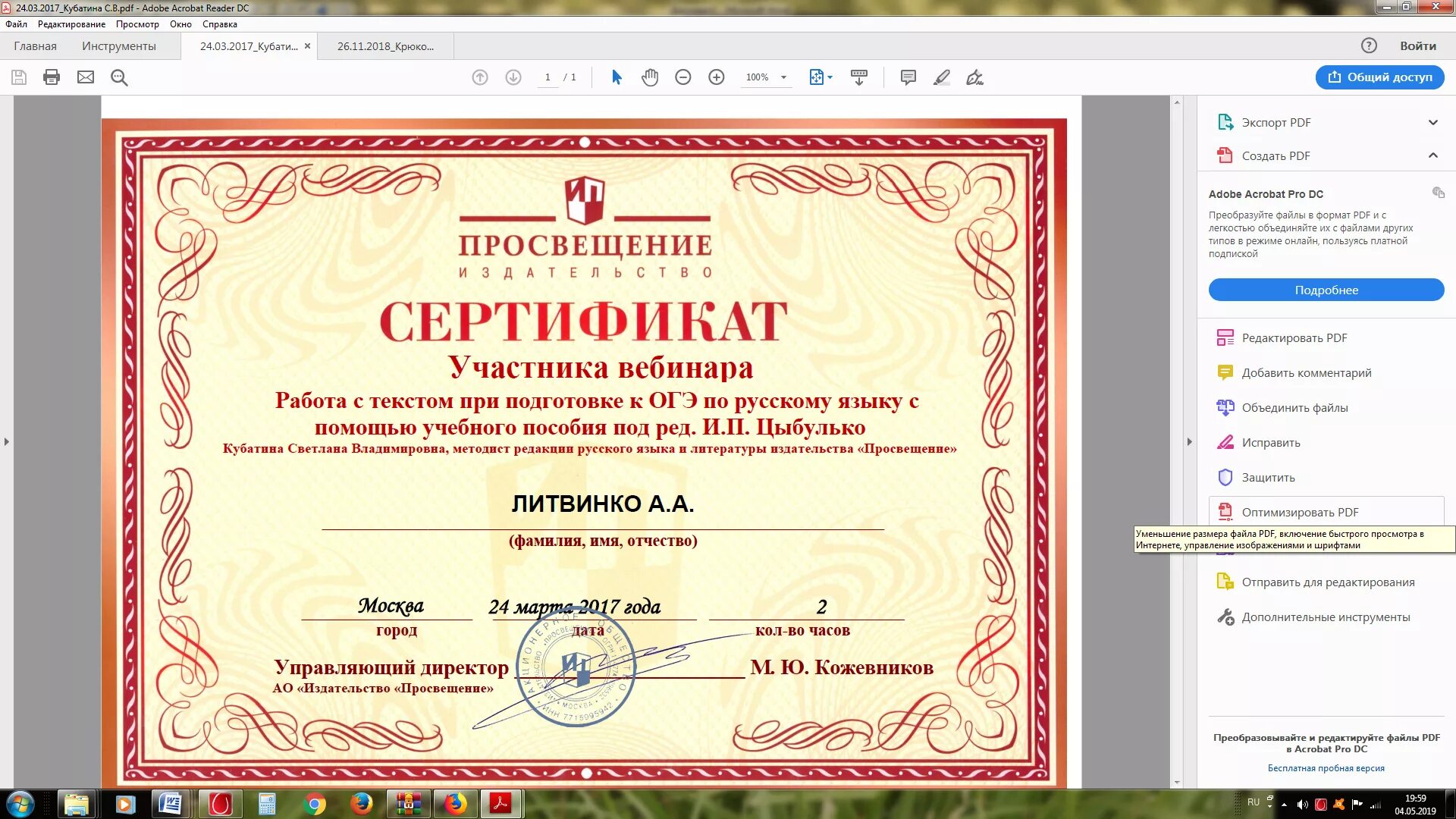The image size is (1456, 819).
Task: Add a sticky note comment
Action: [908, 77]
